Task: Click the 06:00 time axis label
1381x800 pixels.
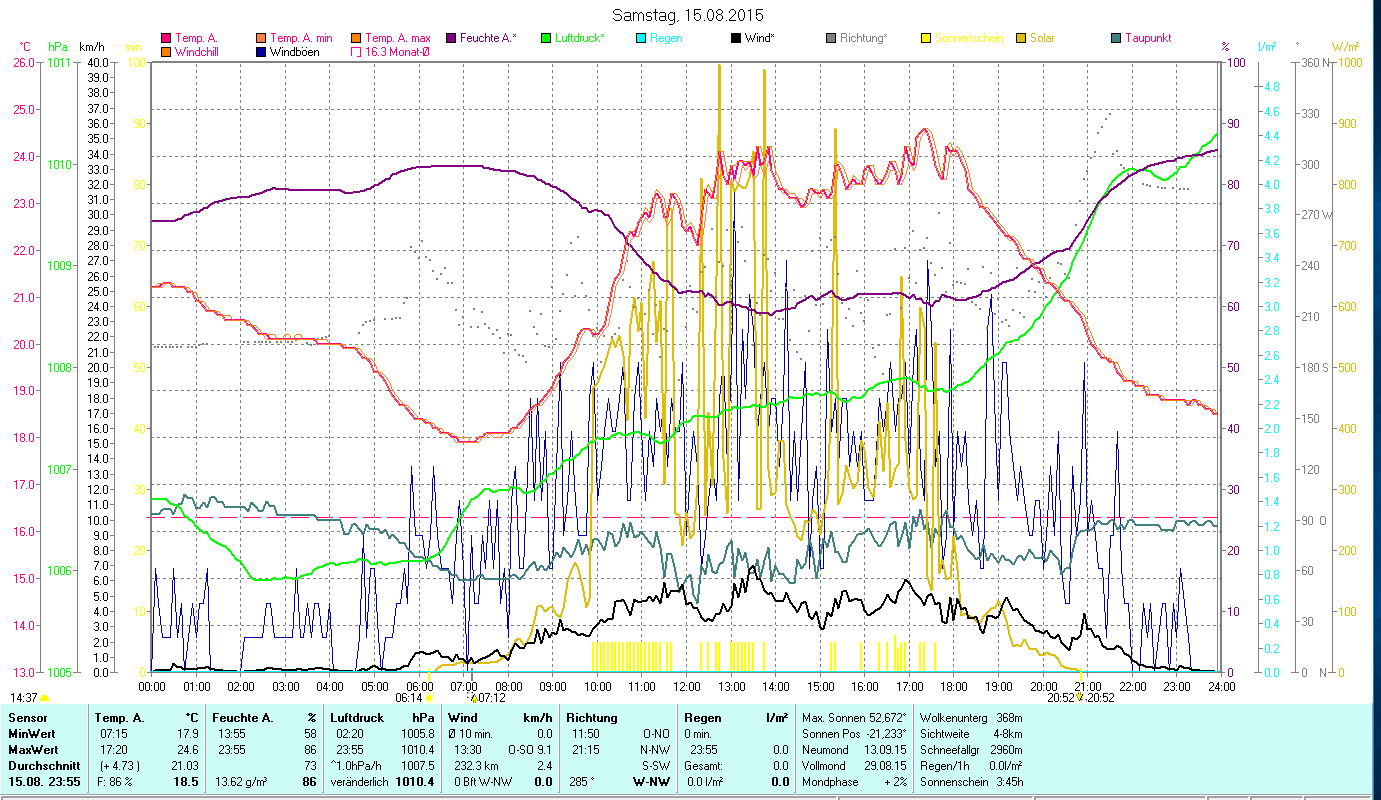Action: coord(419,686)
